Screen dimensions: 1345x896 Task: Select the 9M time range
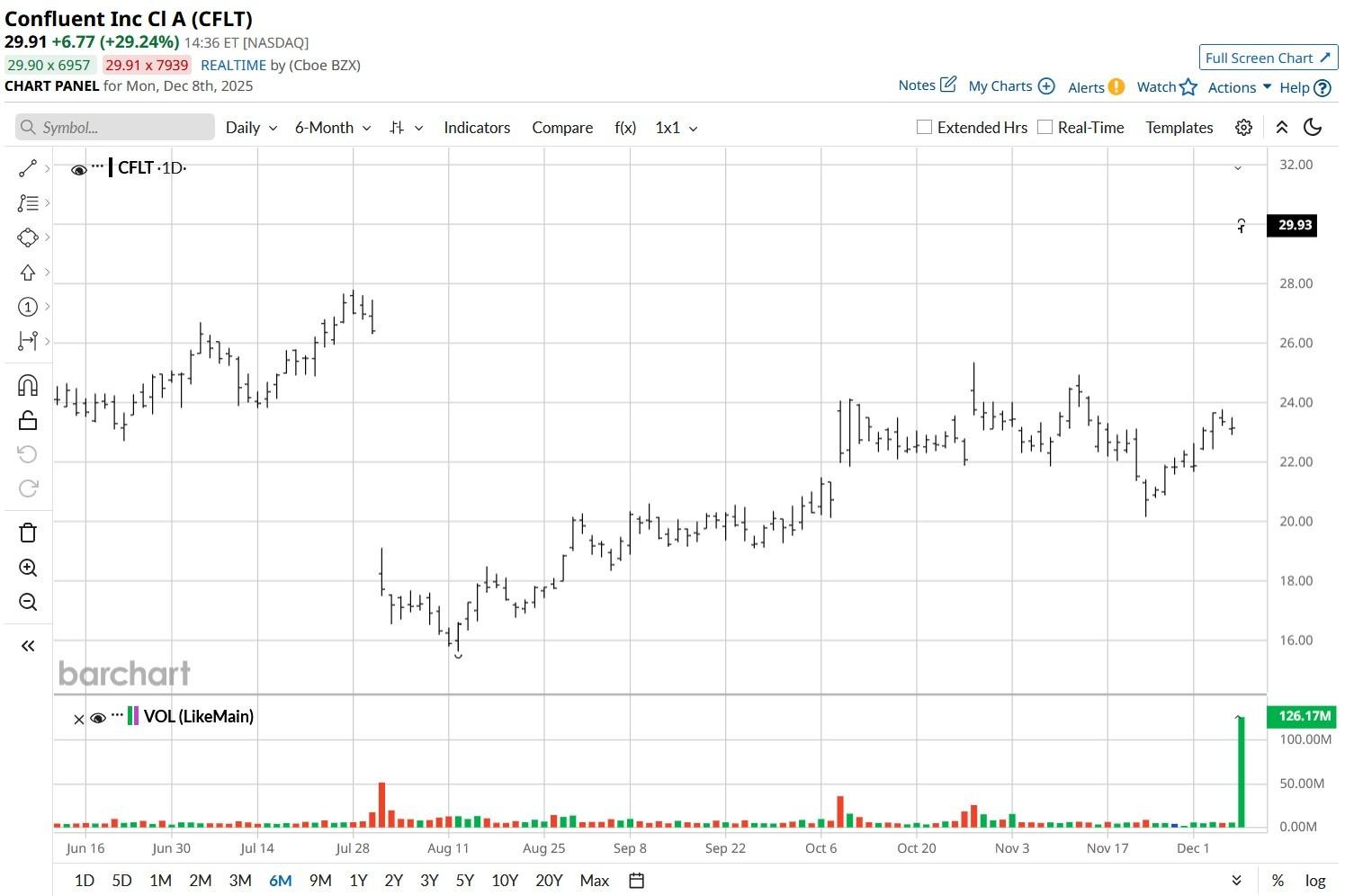tap(320, 881)
